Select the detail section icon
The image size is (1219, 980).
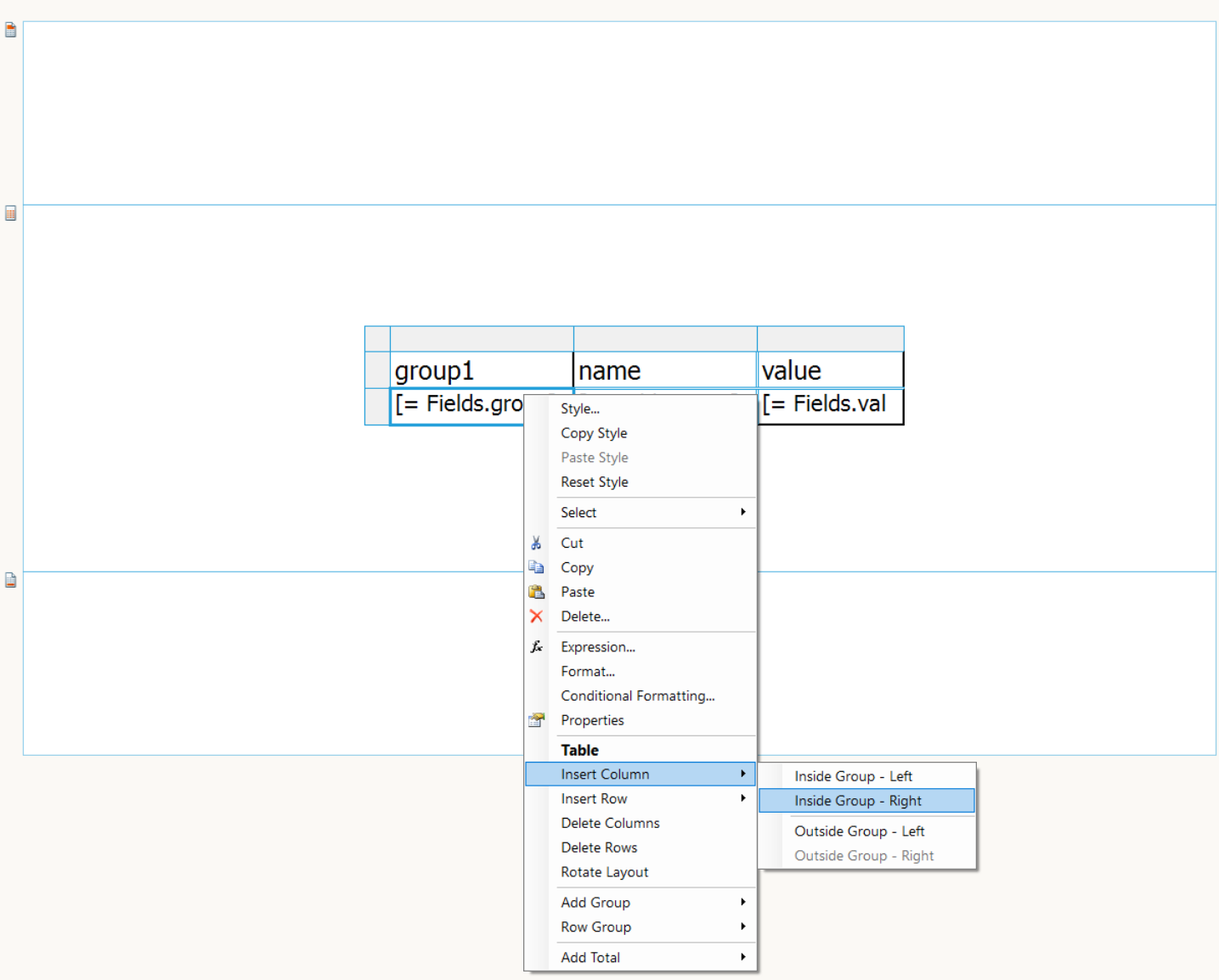point(11,214)
